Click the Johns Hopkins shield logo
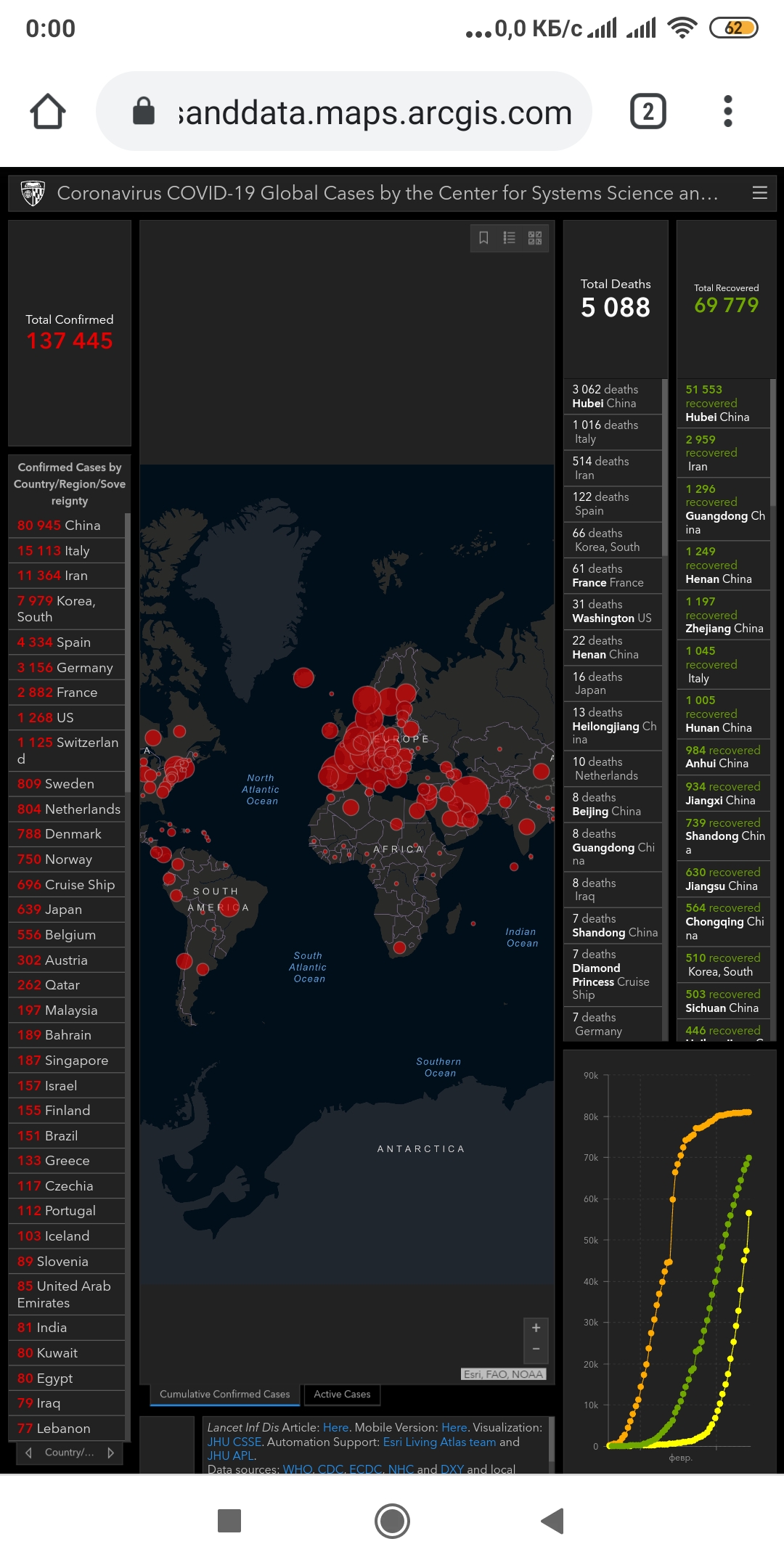784x1568 pixels. (x=33, y=193)
